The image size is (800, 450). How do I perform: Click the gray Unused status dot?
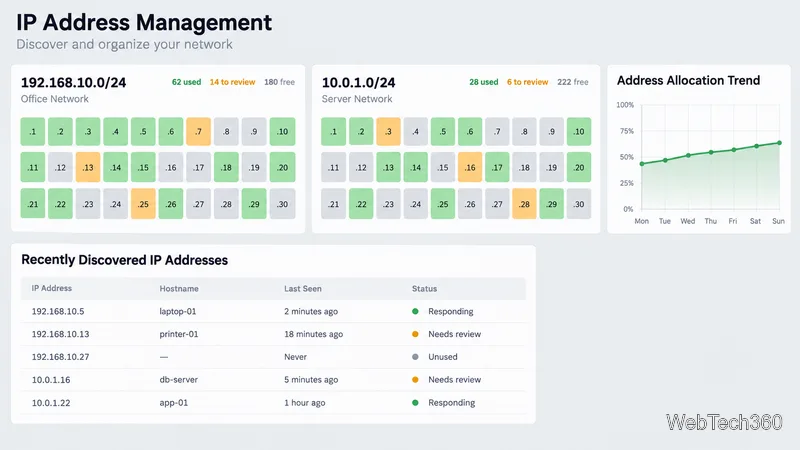tap(415, 357)
